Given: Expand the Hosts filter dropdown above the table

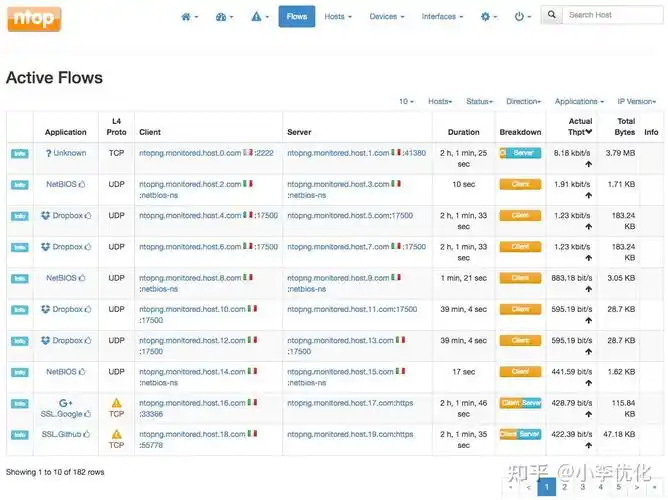Looking at the screenshot, I should pyautogui.click(x=439, y=101).
